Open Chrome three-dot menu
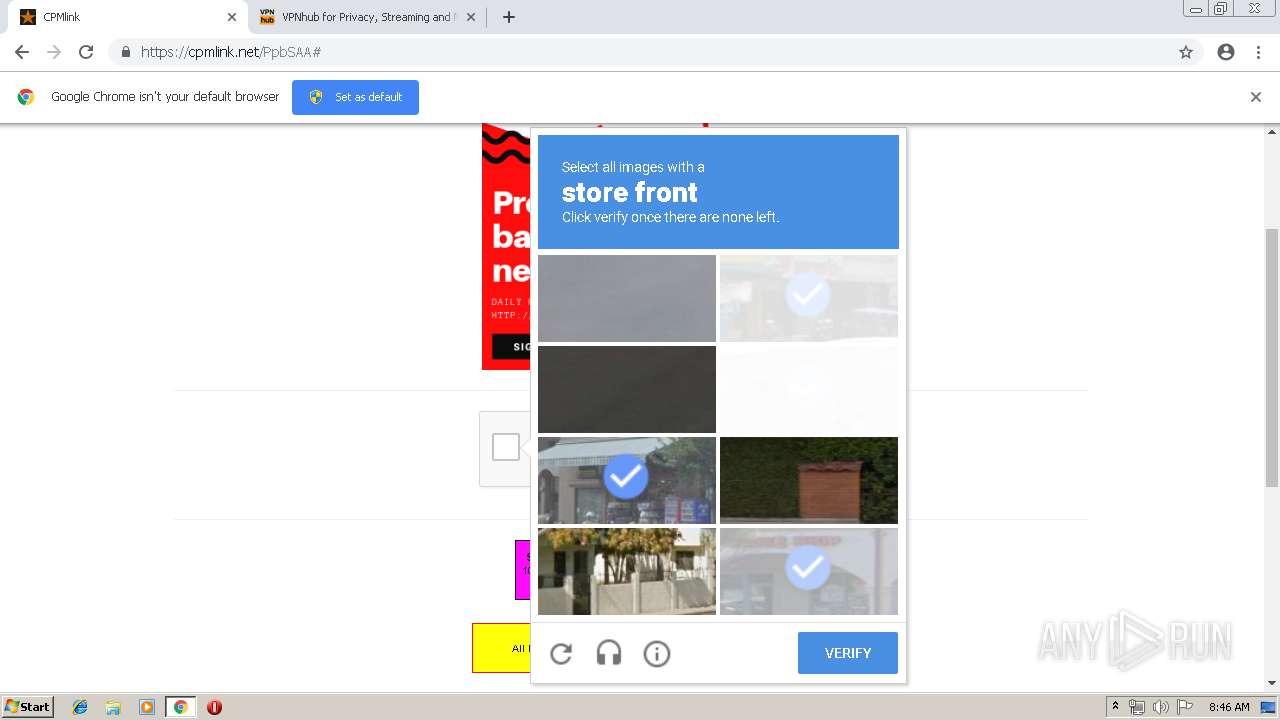Image resolution: width=1280 pixels, height=720 pixels. [1258, 52]
